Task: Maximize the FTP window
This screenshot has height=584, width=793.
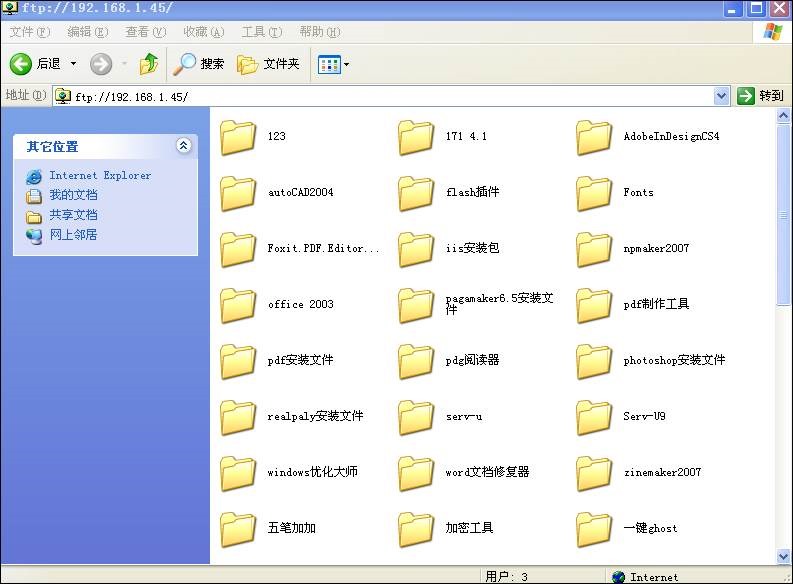Action: (757, 9)
